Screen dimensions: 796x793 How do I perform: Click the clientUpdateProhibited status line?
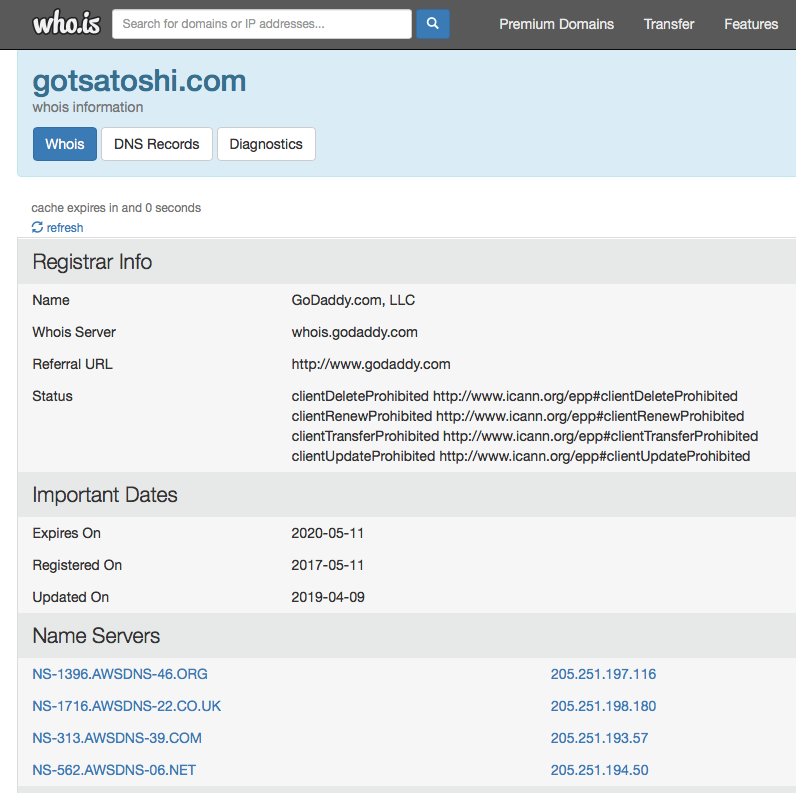(520, 456)
